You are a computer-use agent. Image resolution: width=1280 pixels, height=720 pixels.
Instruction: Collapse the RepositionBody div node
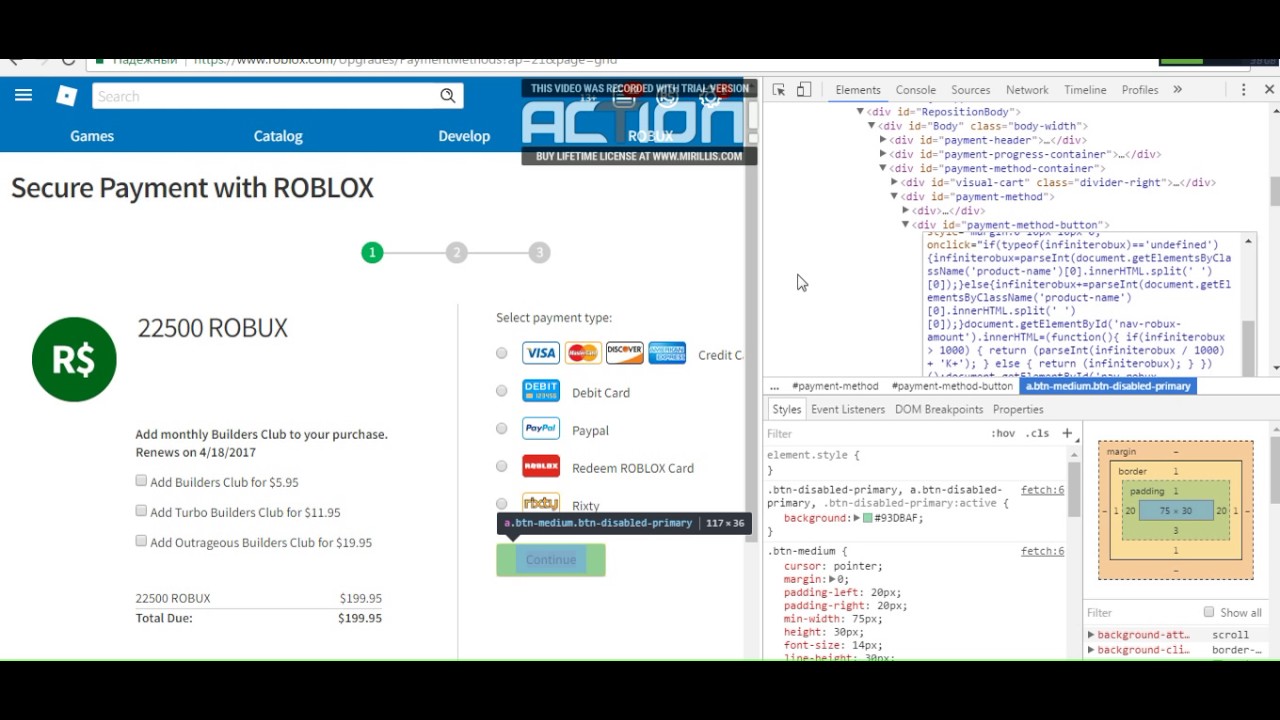coord(860,112)
